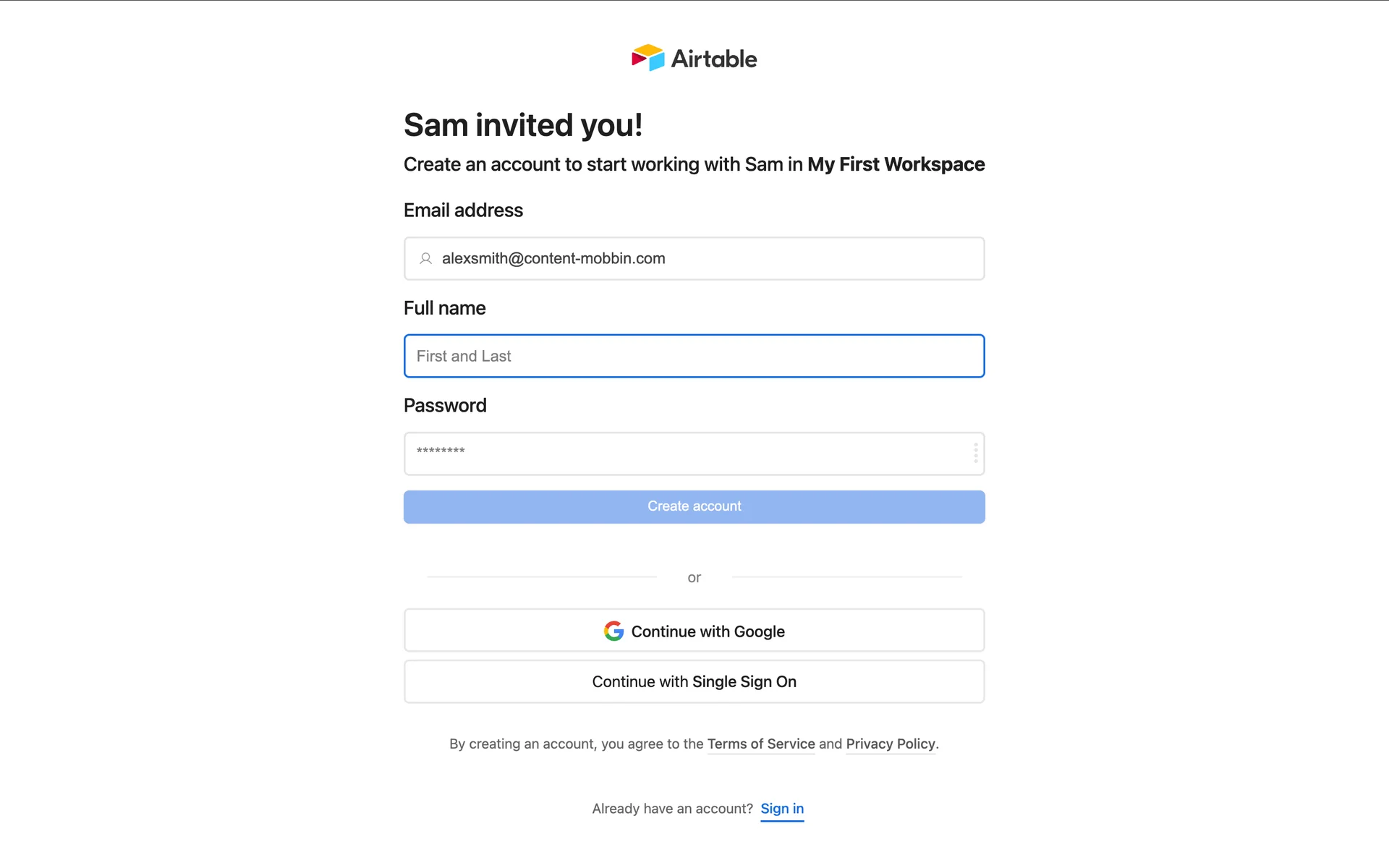
Task: Click the Email address label
Action: click(463, 210)
